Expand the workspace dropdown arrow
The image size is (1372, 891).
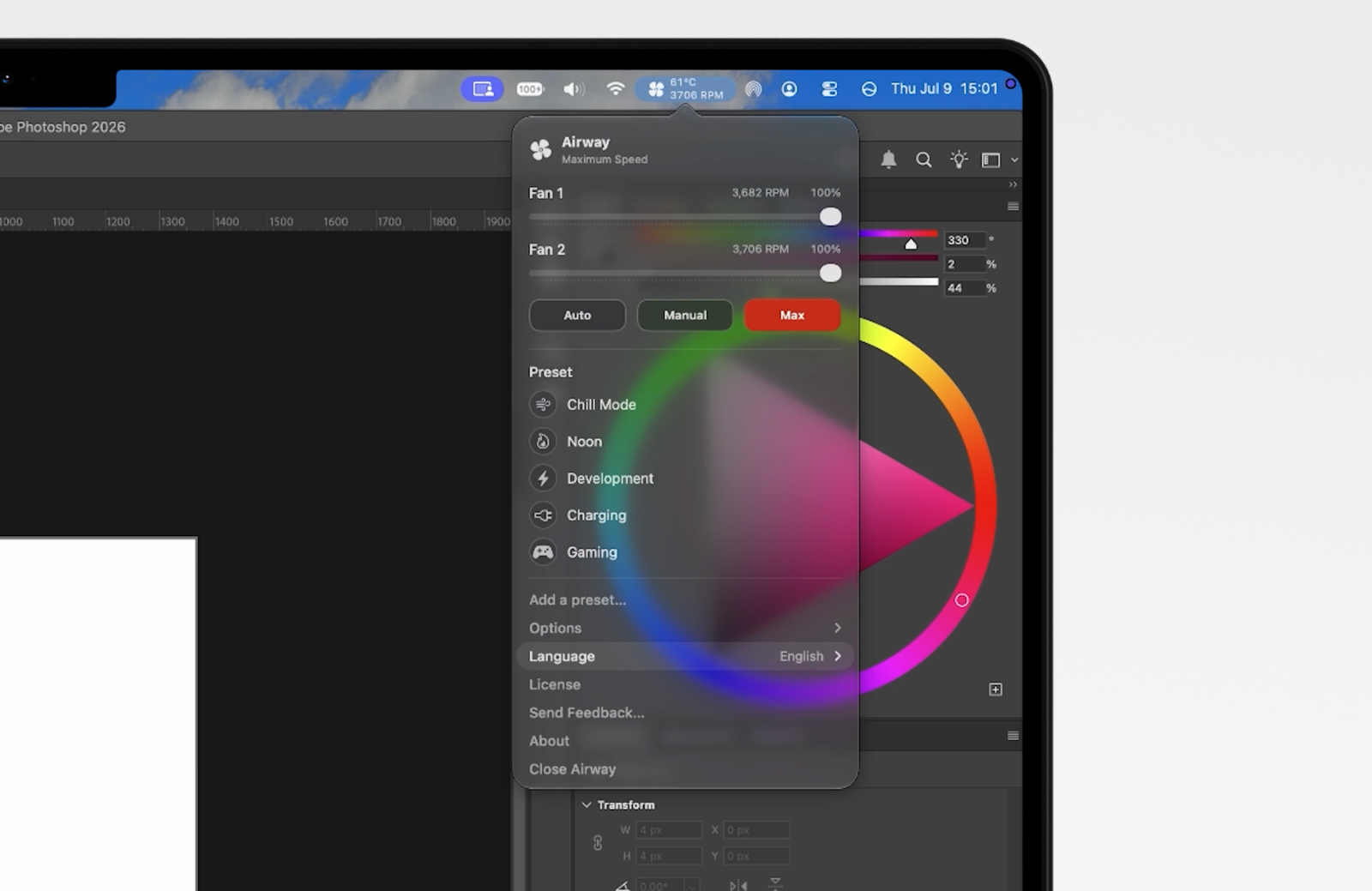click(1014, 160)
